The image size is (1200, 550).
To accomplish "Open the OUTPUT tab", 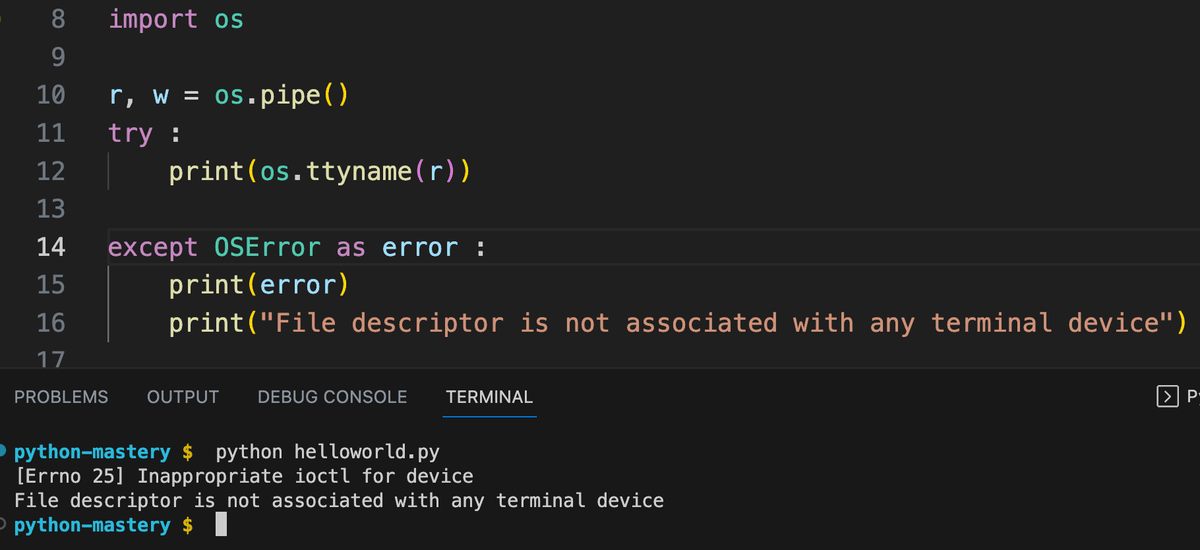I will pyautogui.click(x=183, y=397).
